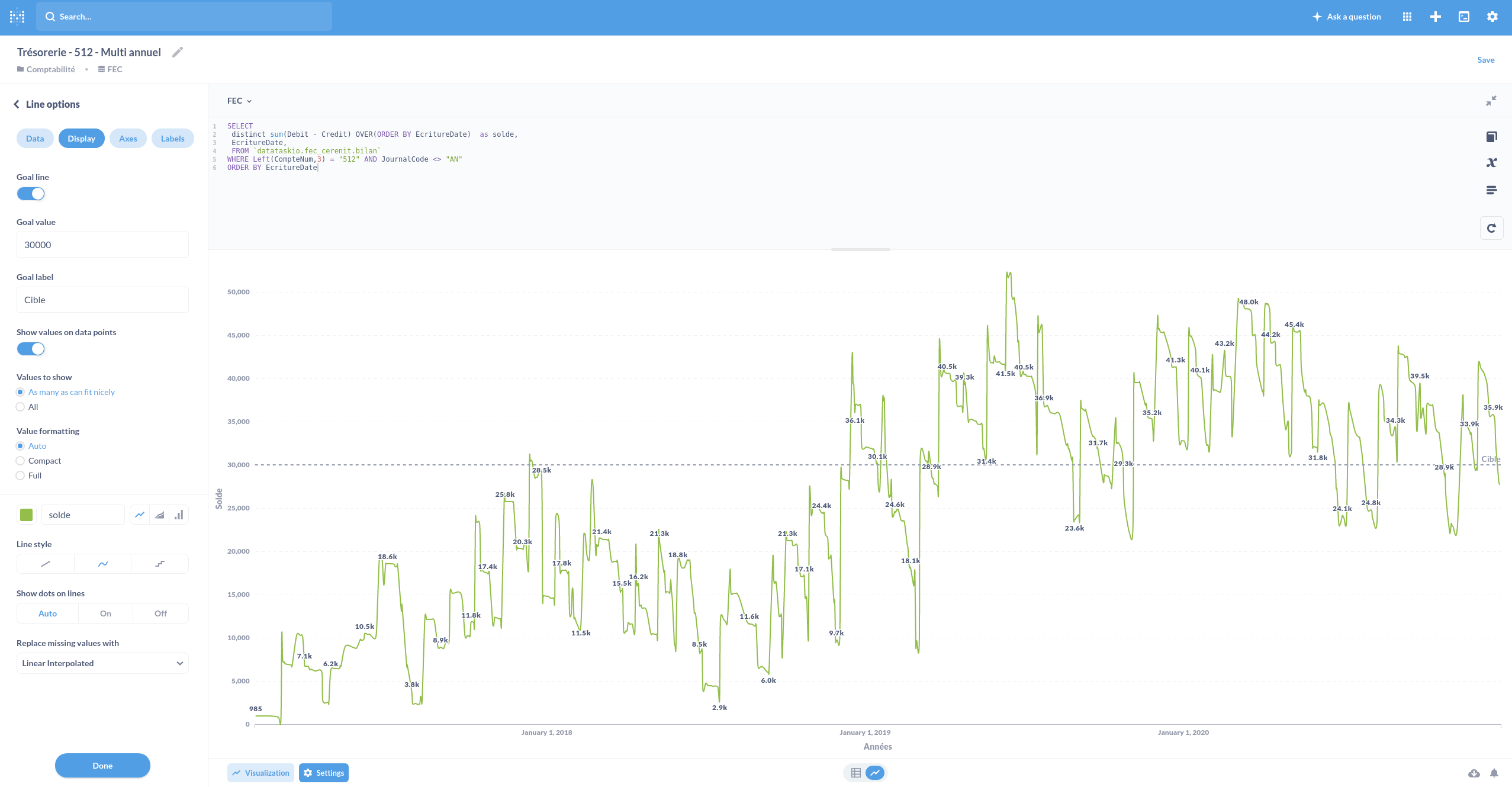
Task: Switch to the table view icon
Action: [855, 773]
